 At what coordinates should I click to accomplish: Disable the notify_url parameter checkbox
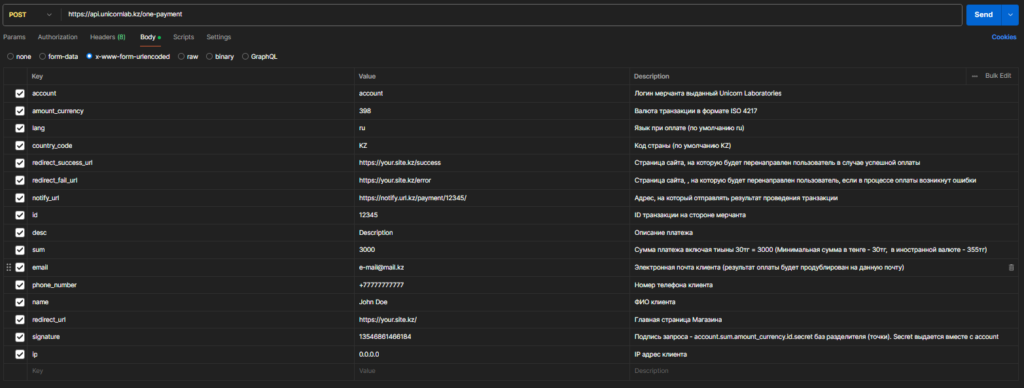pos(20,198)
